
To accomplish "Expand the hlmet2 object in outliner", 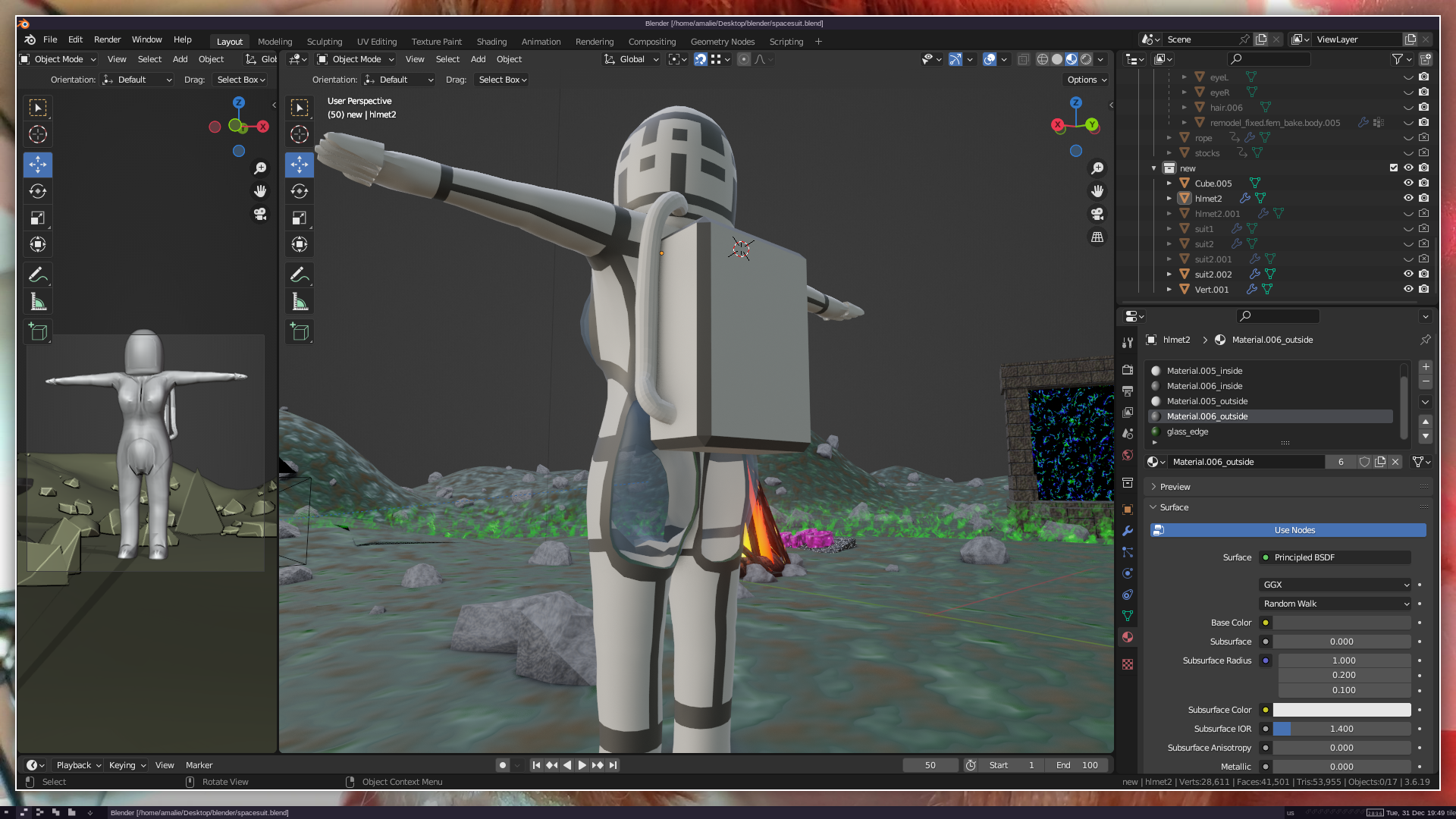I will [x=1169, y=198].
